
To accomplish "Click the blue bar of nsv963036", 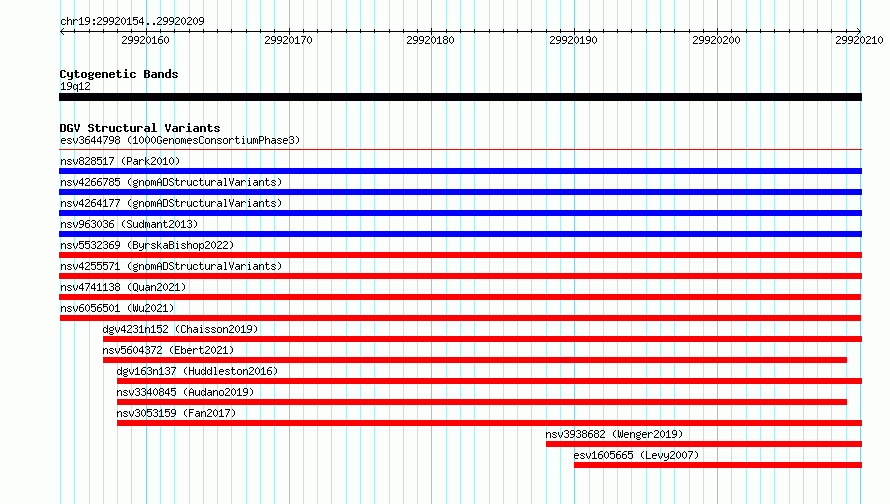I will (x=460, y=234).
